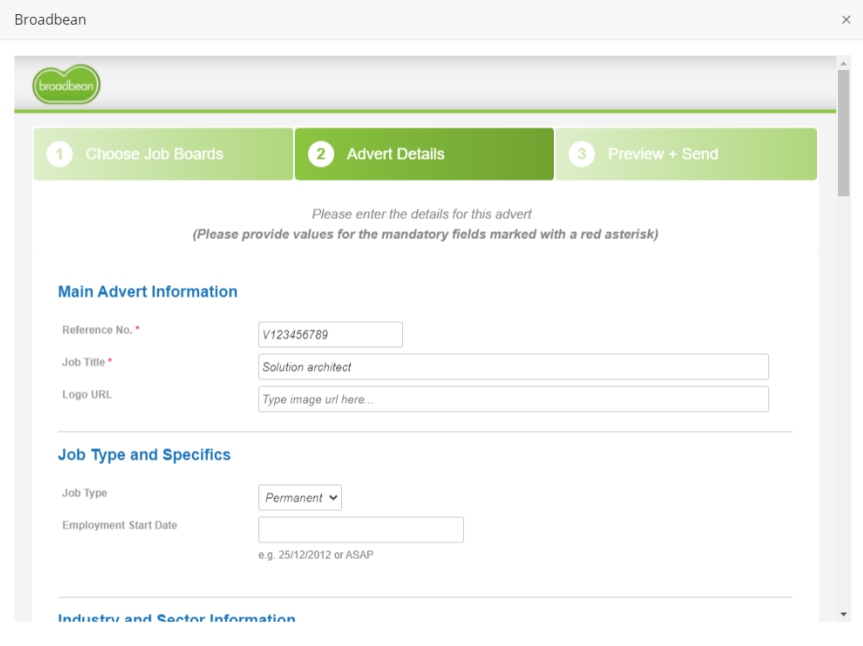
Task: Edit the Reference No. field
Action: [330, 335]
